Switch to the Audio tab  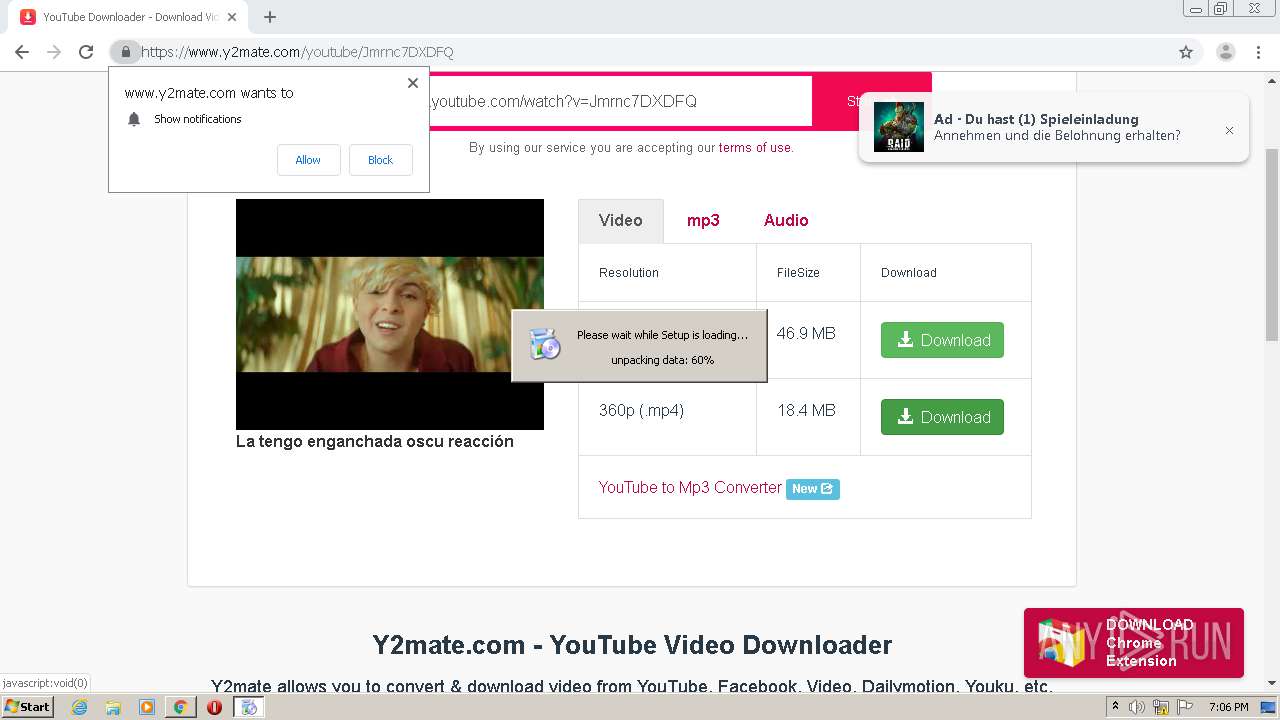[x=786, y=220]
